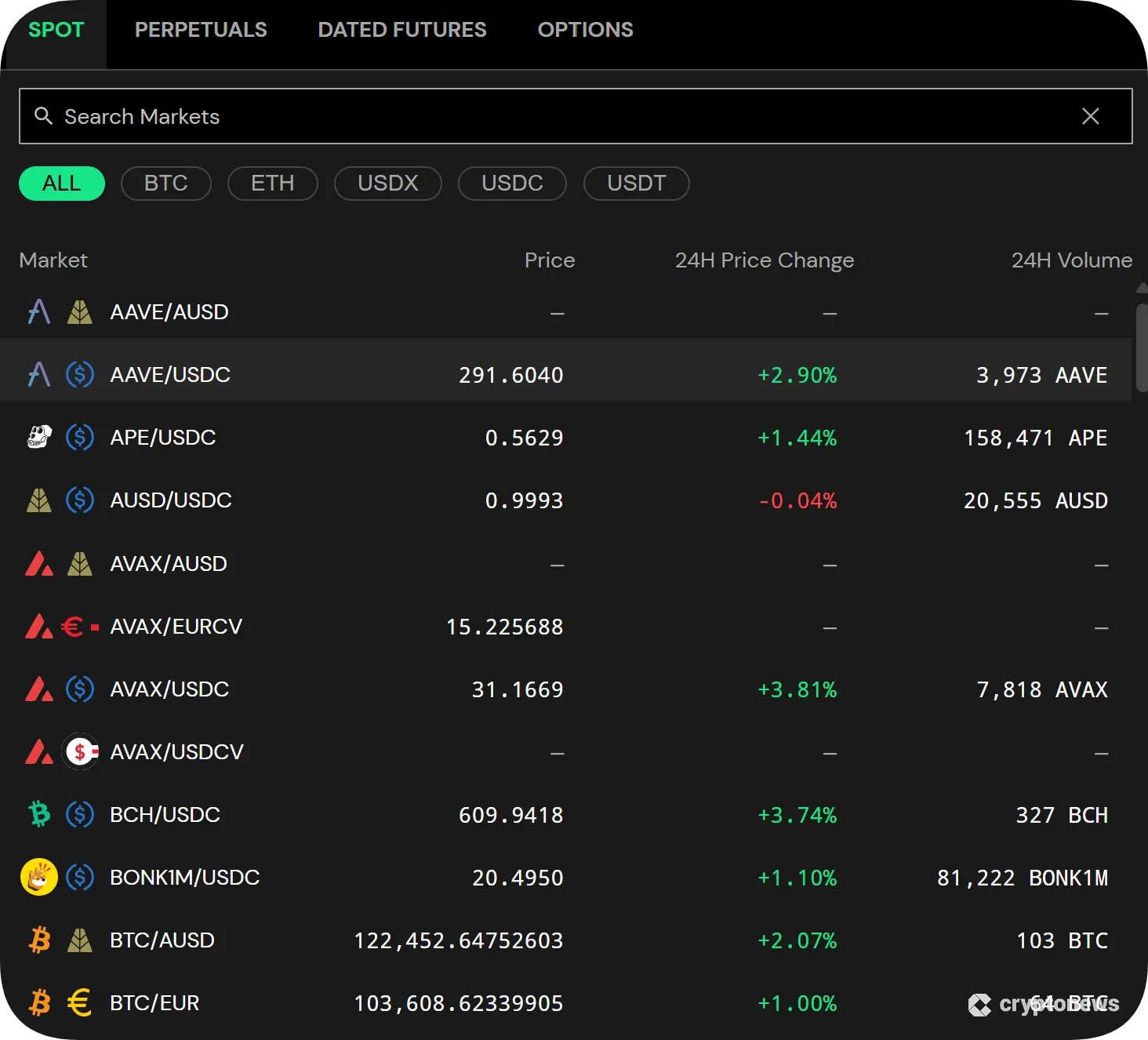Click the search magnifier icon

click(x=44, y=116)
